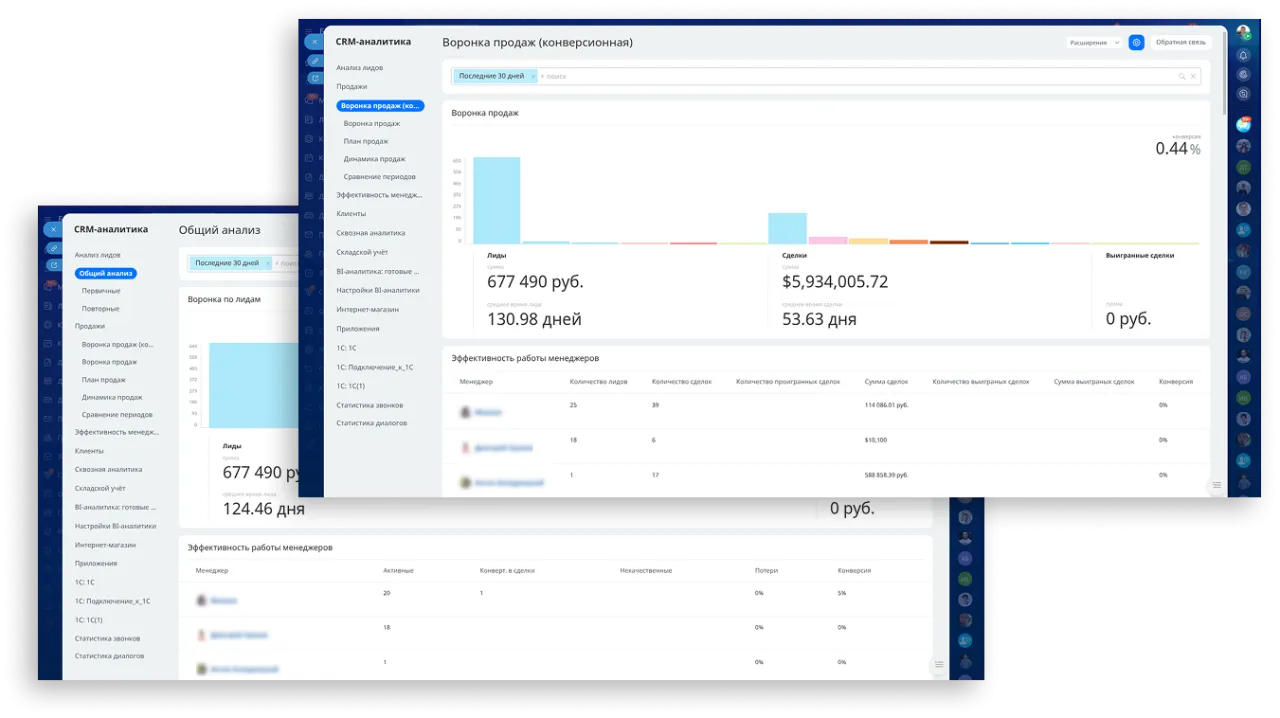Clear the search field with the X icon
1280x718 pixels.
pos(1193,76)
